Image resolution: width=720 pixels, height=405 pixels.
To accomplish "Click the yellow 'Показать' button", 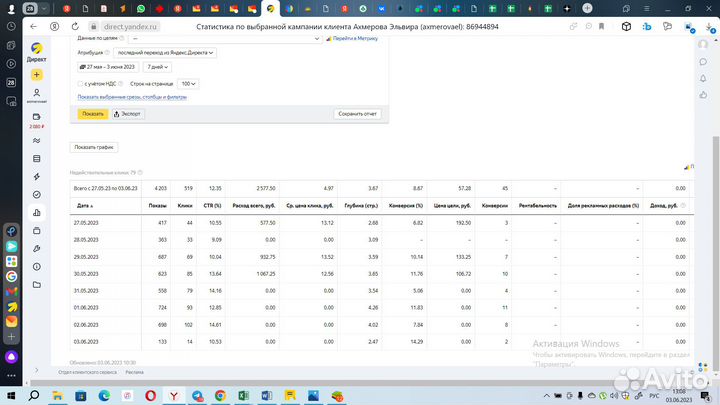I will pos(93,114).
